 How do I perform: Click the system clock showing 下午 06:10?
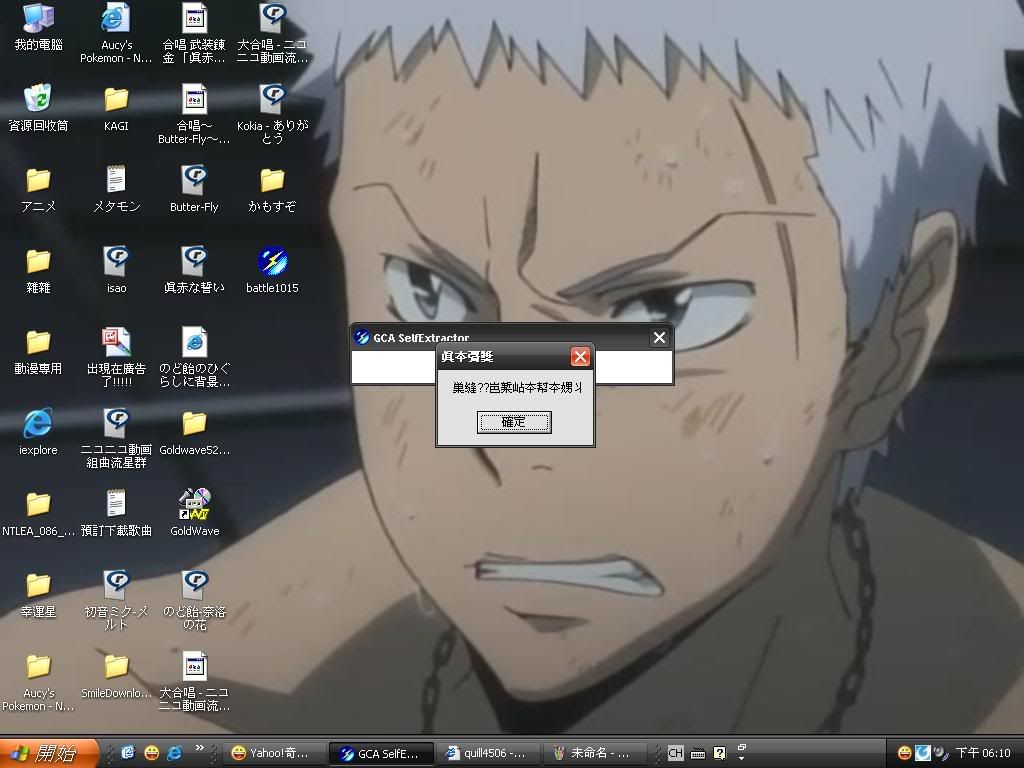pyautogui.click(x=983, y=753)
